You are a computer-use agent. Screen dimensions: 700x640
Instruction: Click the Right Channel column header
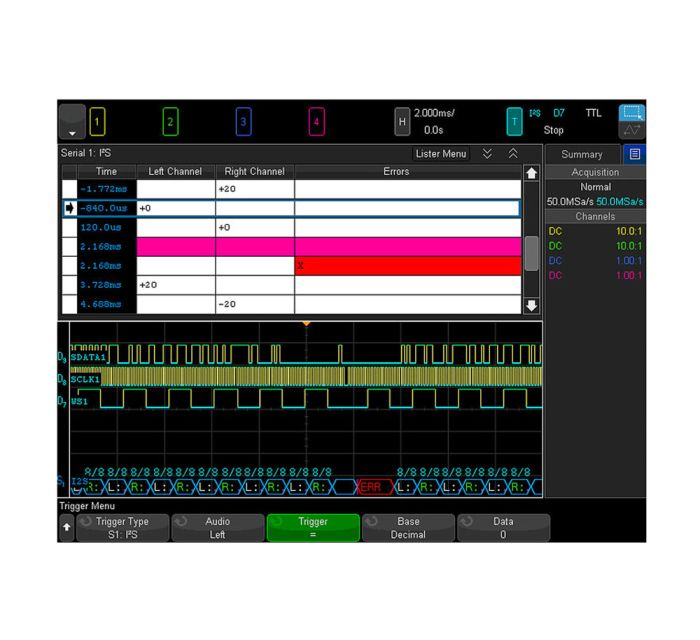(x=254, y=172)
